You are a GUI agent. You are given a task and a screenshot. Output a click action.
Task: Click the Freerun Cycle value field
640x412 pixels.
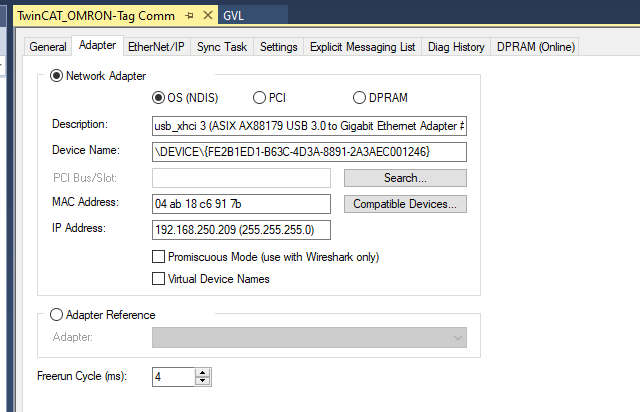[x=173, y=377]
